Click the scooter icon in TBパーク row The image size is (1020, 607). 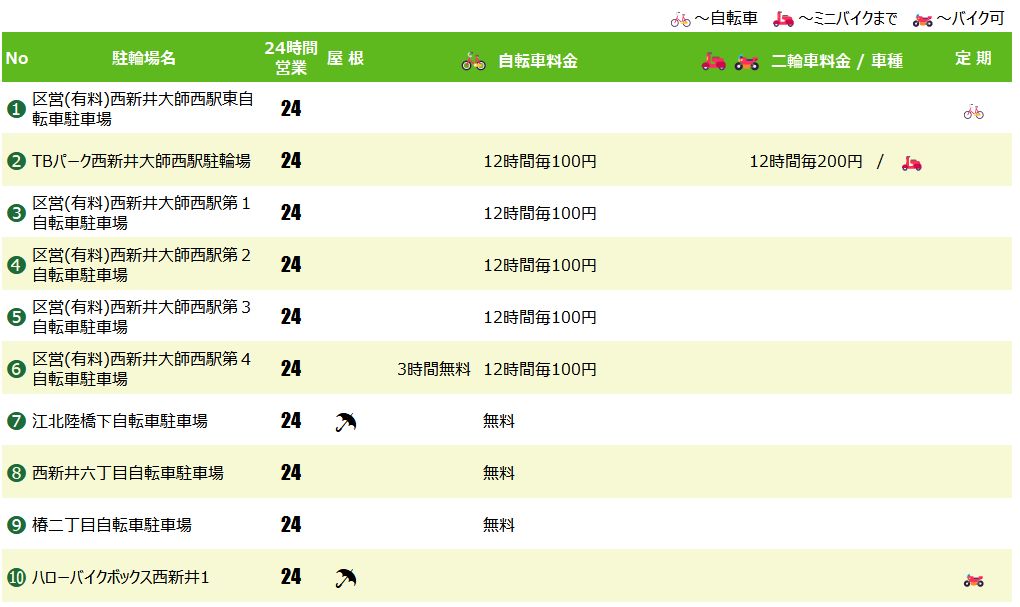pyautogui.click(x=911, y=162)
